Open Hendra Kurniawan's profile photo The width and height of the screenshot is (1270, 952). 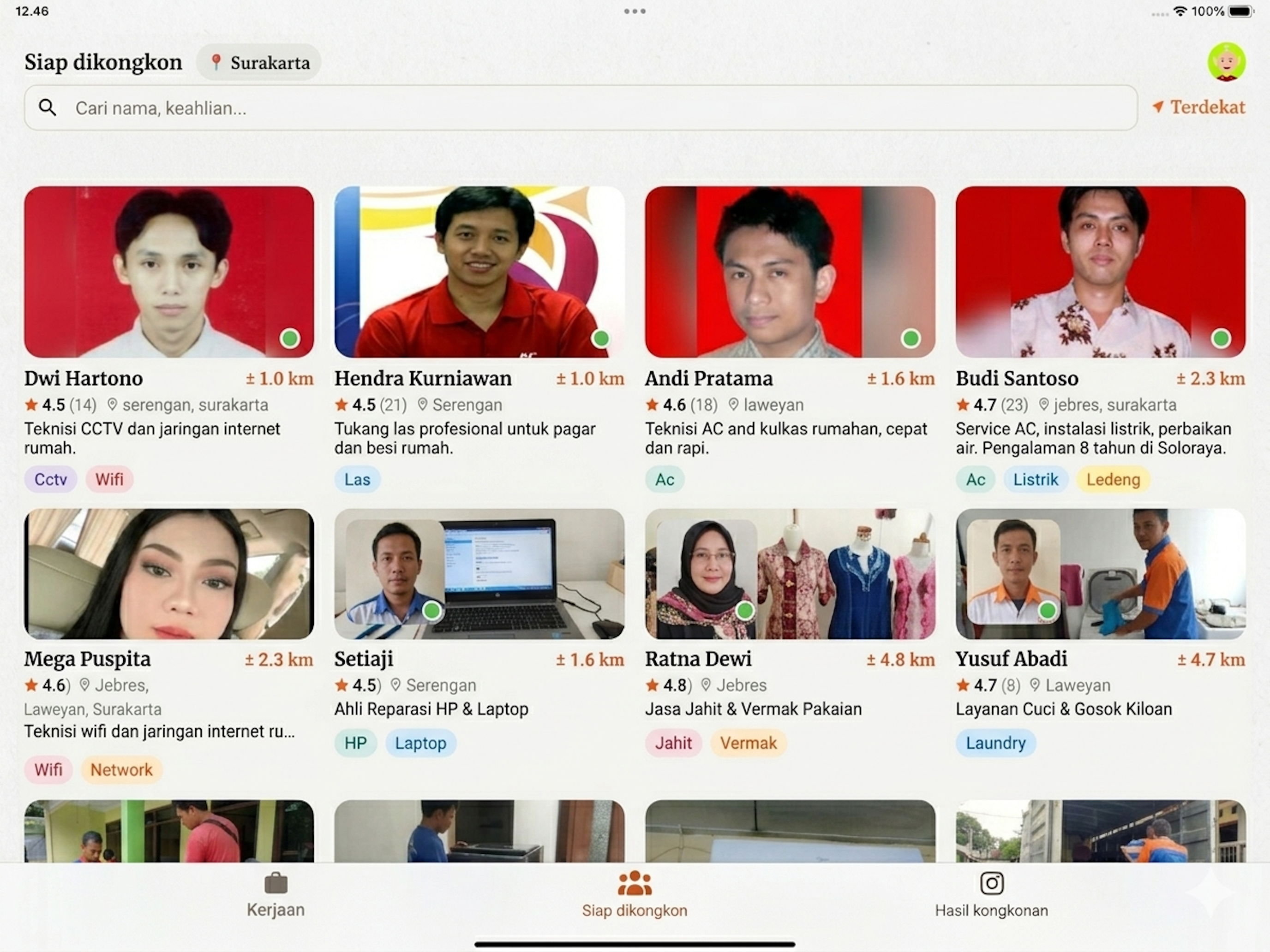[479, 271]
